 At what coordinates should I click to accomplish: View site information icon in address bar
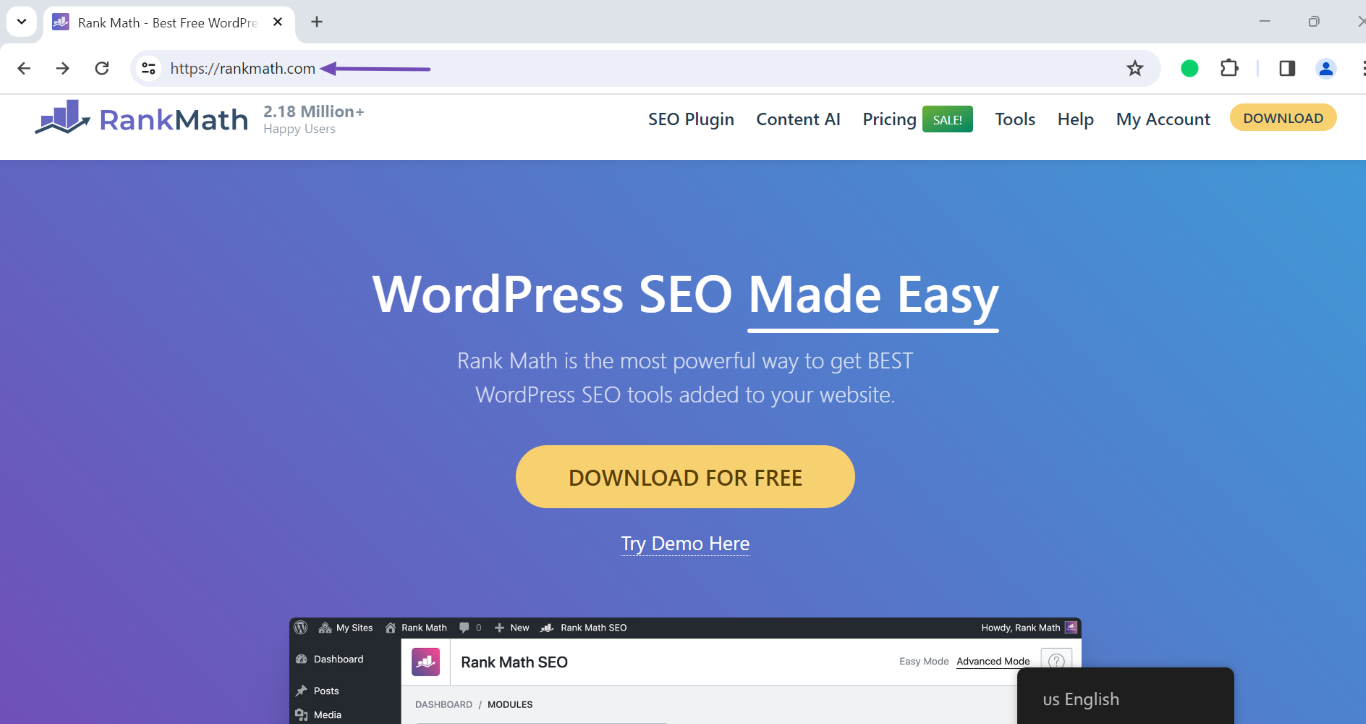coord(149,68)
